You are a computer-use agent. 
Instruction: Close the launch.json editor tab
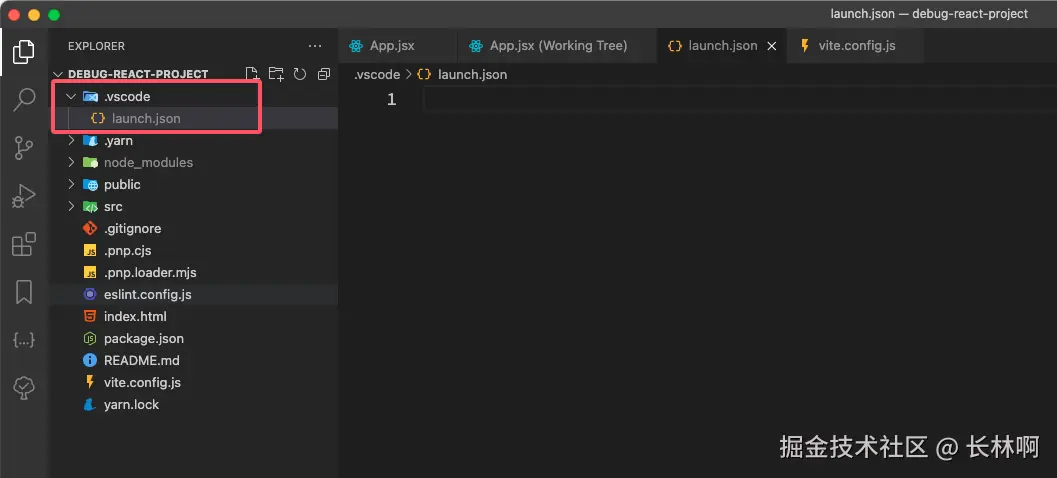coord(772,46)
